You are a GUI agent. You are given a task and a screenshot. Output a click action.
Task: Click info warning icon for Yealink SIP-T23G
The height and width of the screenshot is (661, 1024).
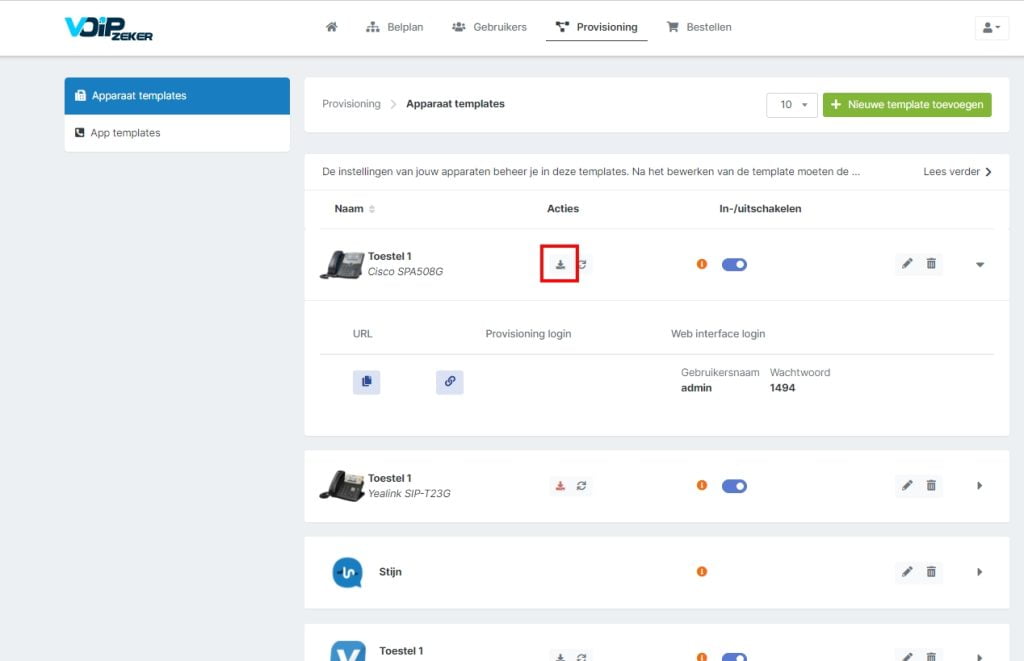701,485
